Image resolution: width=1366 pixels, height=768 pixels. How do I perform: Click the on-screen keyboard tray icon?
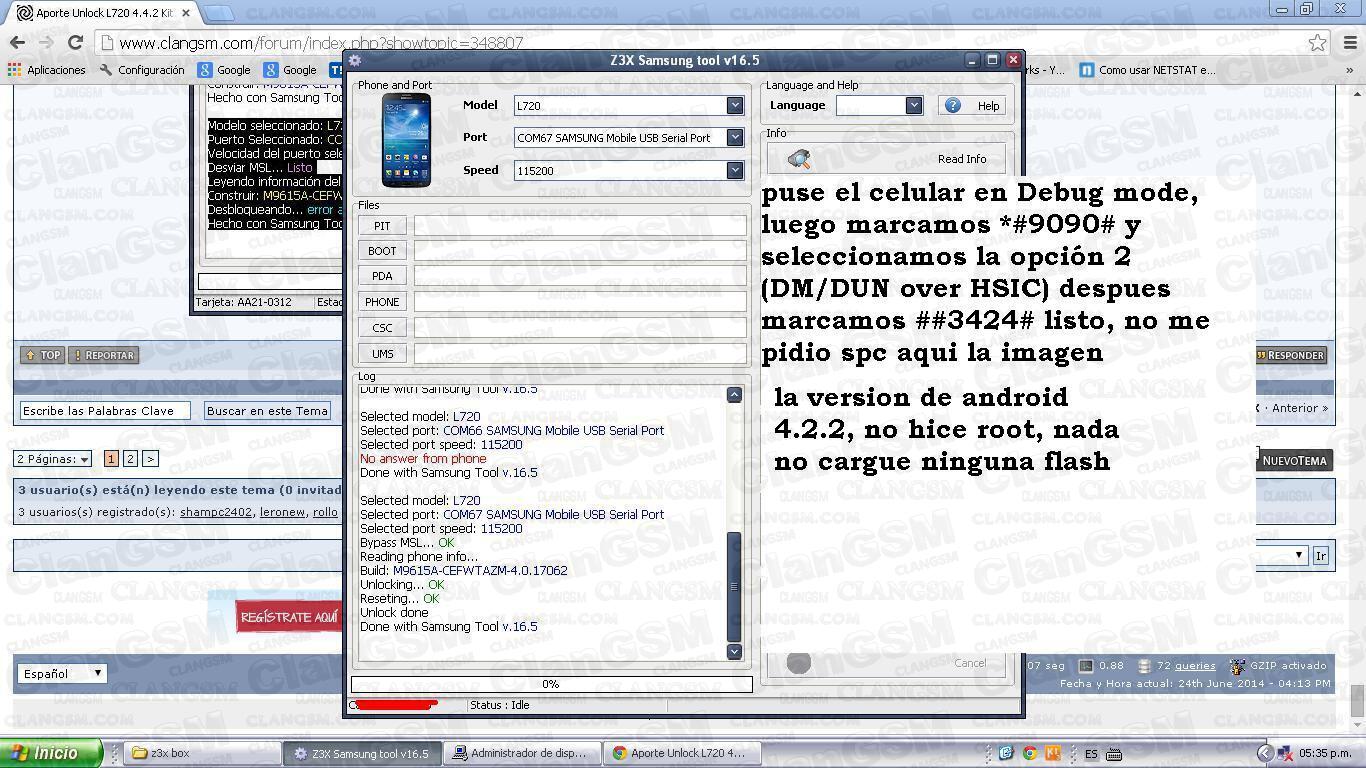click(x=1115, y=753)
